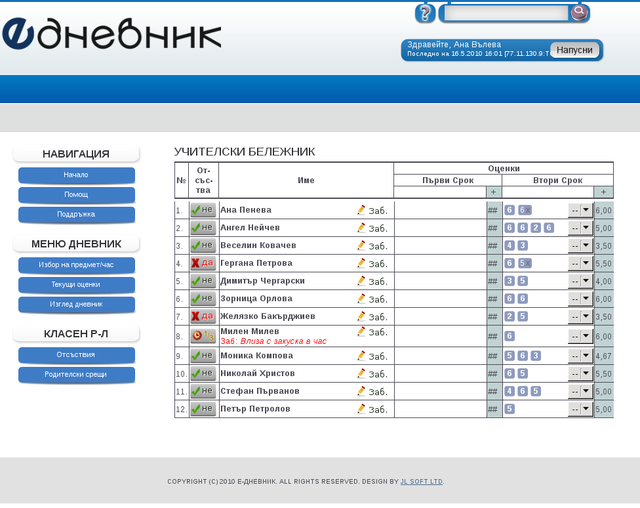Toggle the red 'да' absence for Желязко Бакърджиев
640x508 pixels.
202,316
